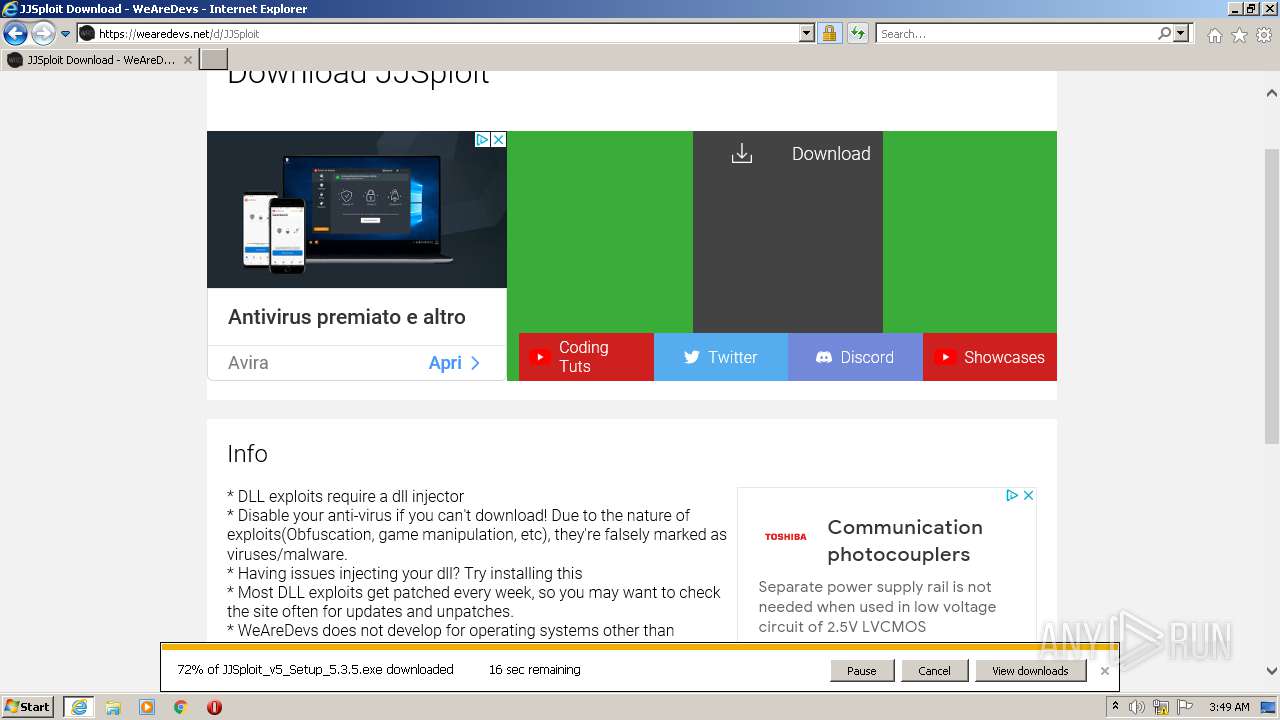Click the network tray icon

[1162, 707]
